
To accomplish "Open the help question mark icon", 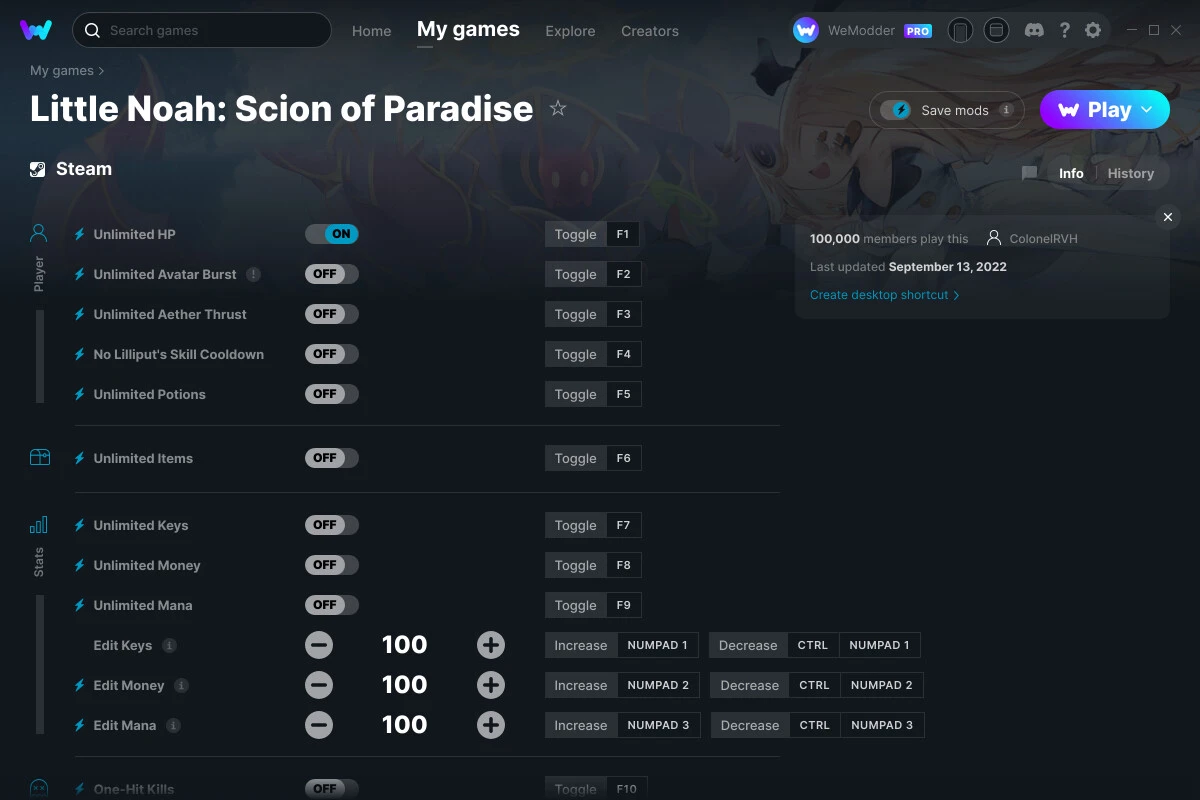I will pyautogui.click(x=1065, y=30).
